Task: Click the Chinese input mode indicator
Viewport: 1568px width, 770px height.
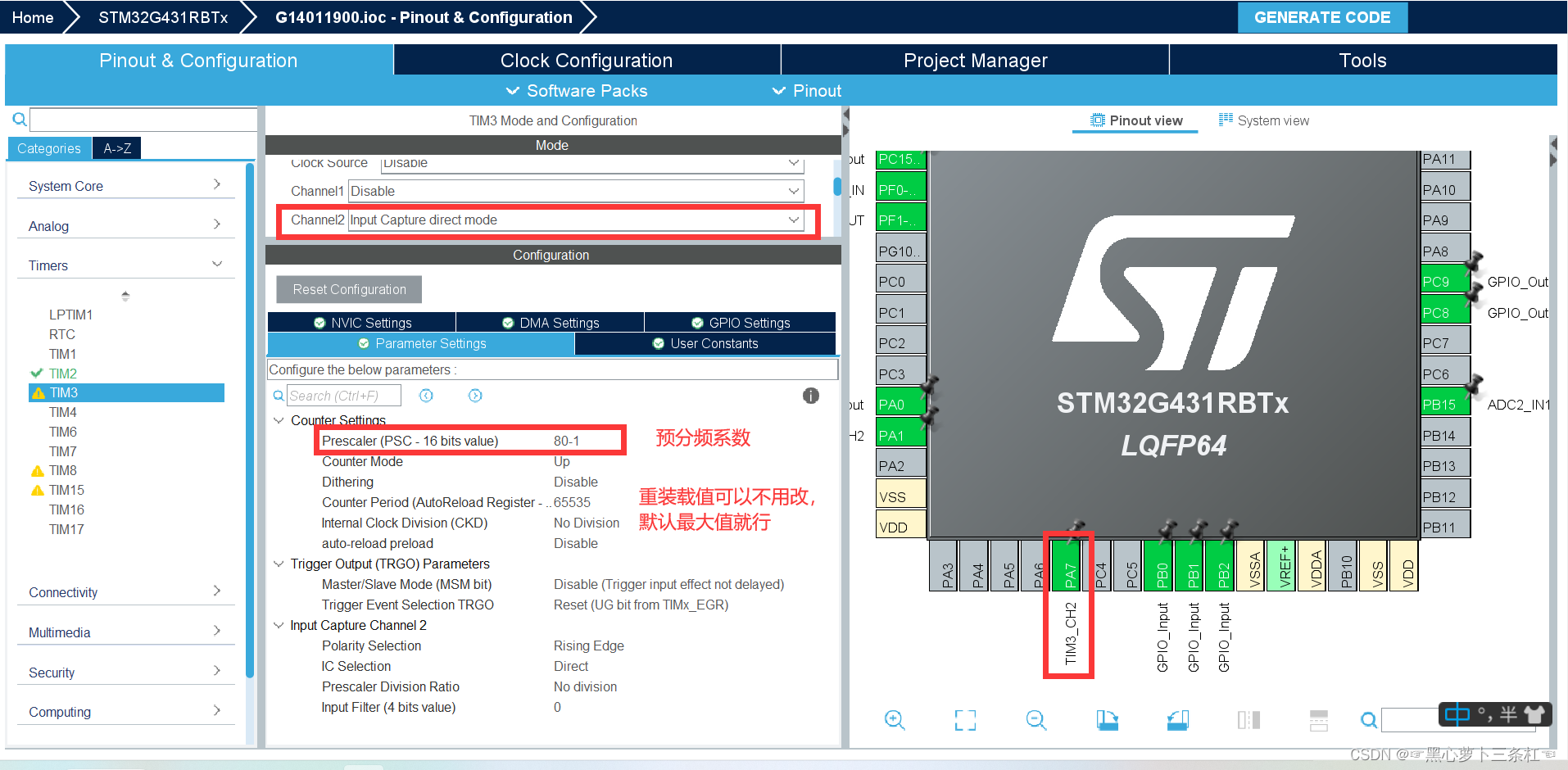Action: click(1457, 714)
